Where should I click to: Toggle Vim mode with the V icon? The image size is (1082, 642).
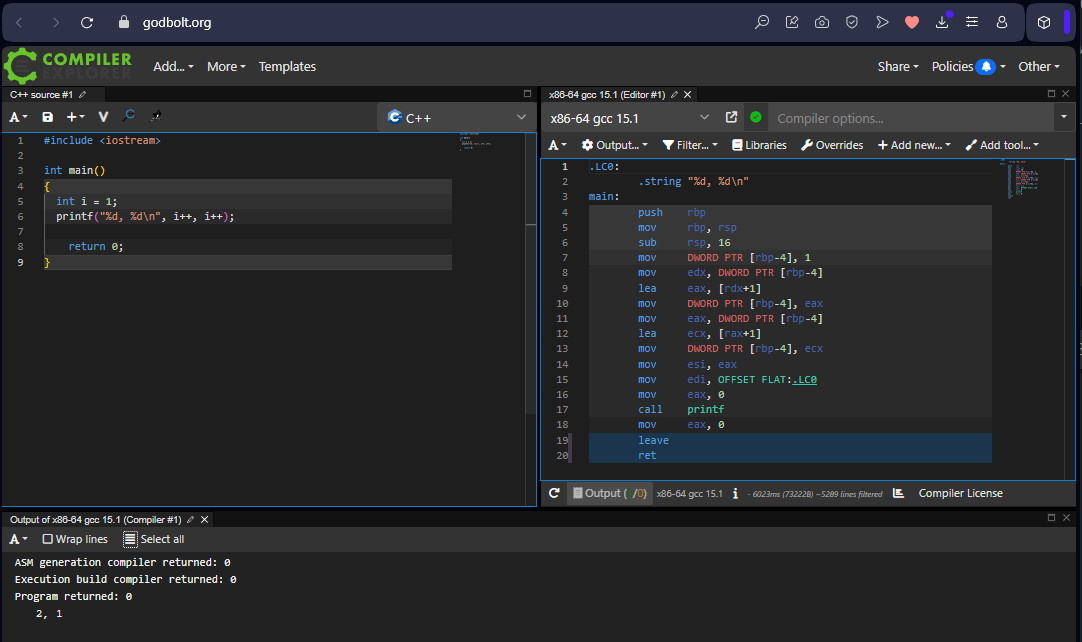[103, 117]
